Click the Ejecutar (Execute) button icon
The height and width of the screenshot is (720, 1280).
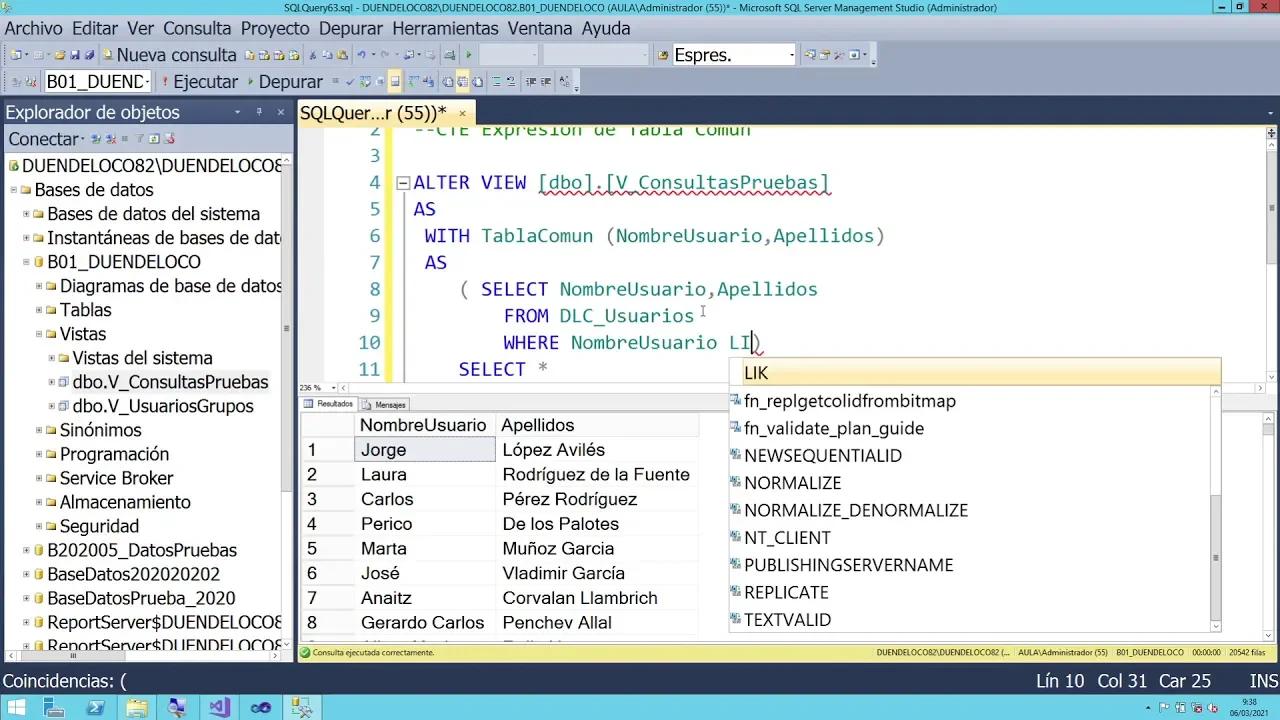click(x=163, y=81)
